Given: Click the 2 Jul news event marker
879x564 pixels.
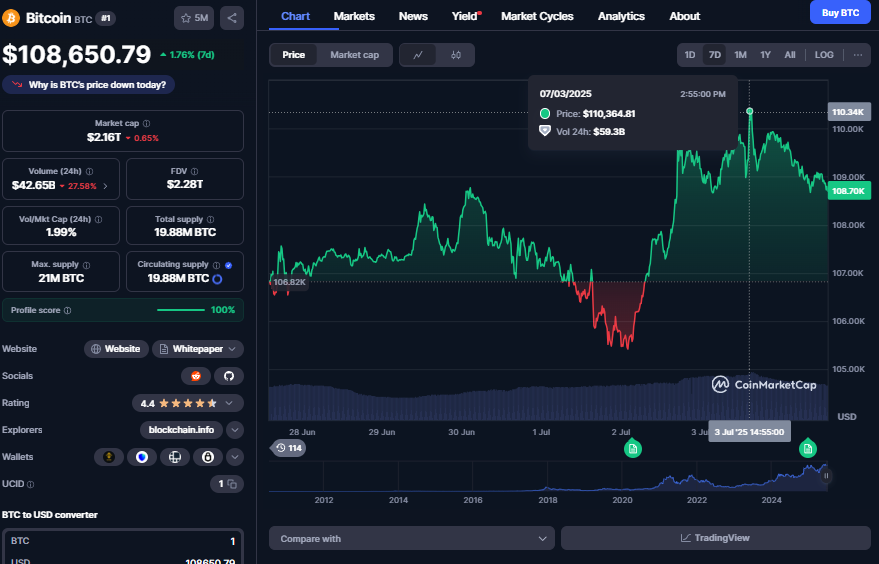Looking at the screenshot, I should click(x=633, y=449).
